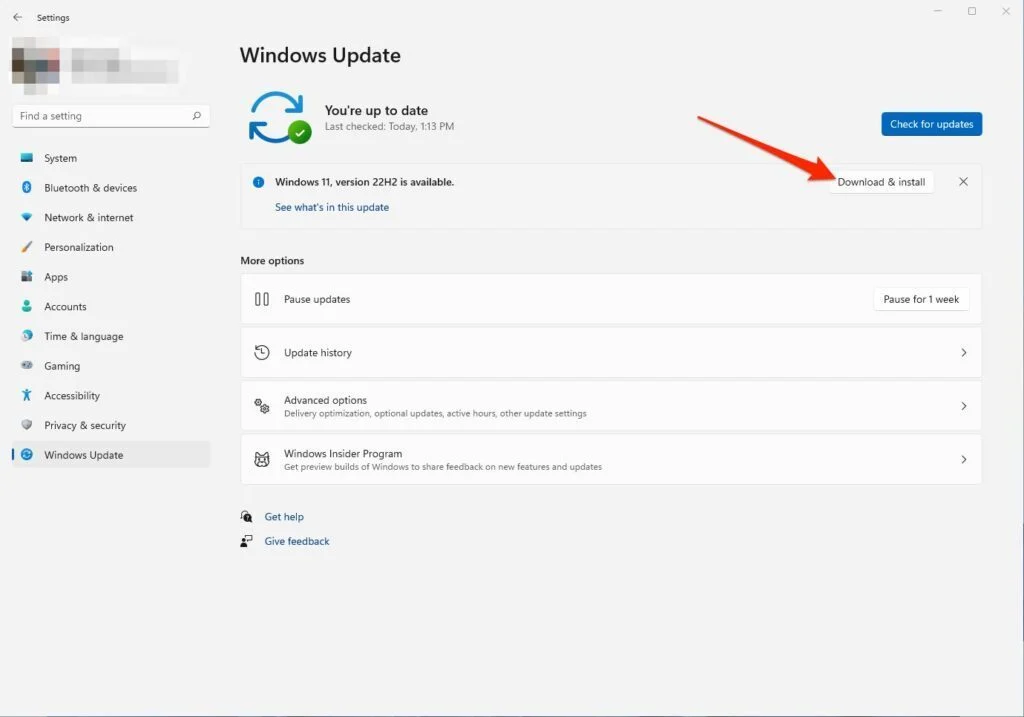1024x717 pixels.
Task: Click Pause for 1 week button
Action: [921, 299]
